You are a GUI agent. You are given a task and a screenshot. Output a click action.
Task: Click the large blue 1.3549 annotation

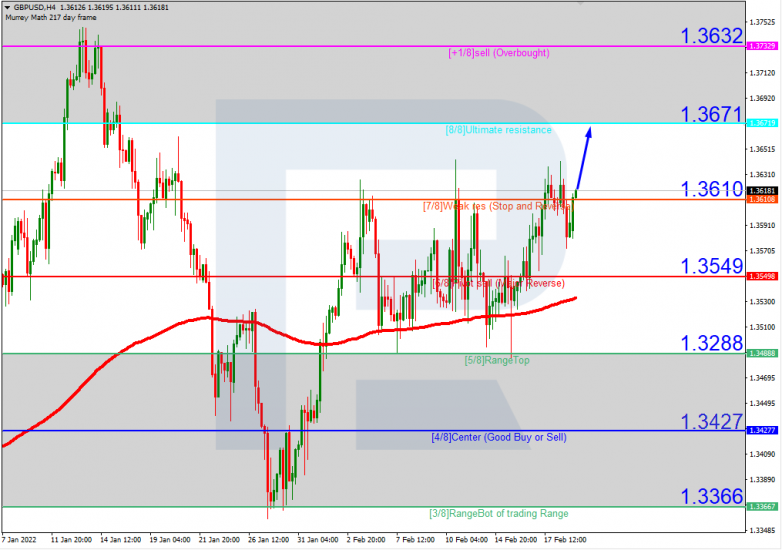coord(711,266)
